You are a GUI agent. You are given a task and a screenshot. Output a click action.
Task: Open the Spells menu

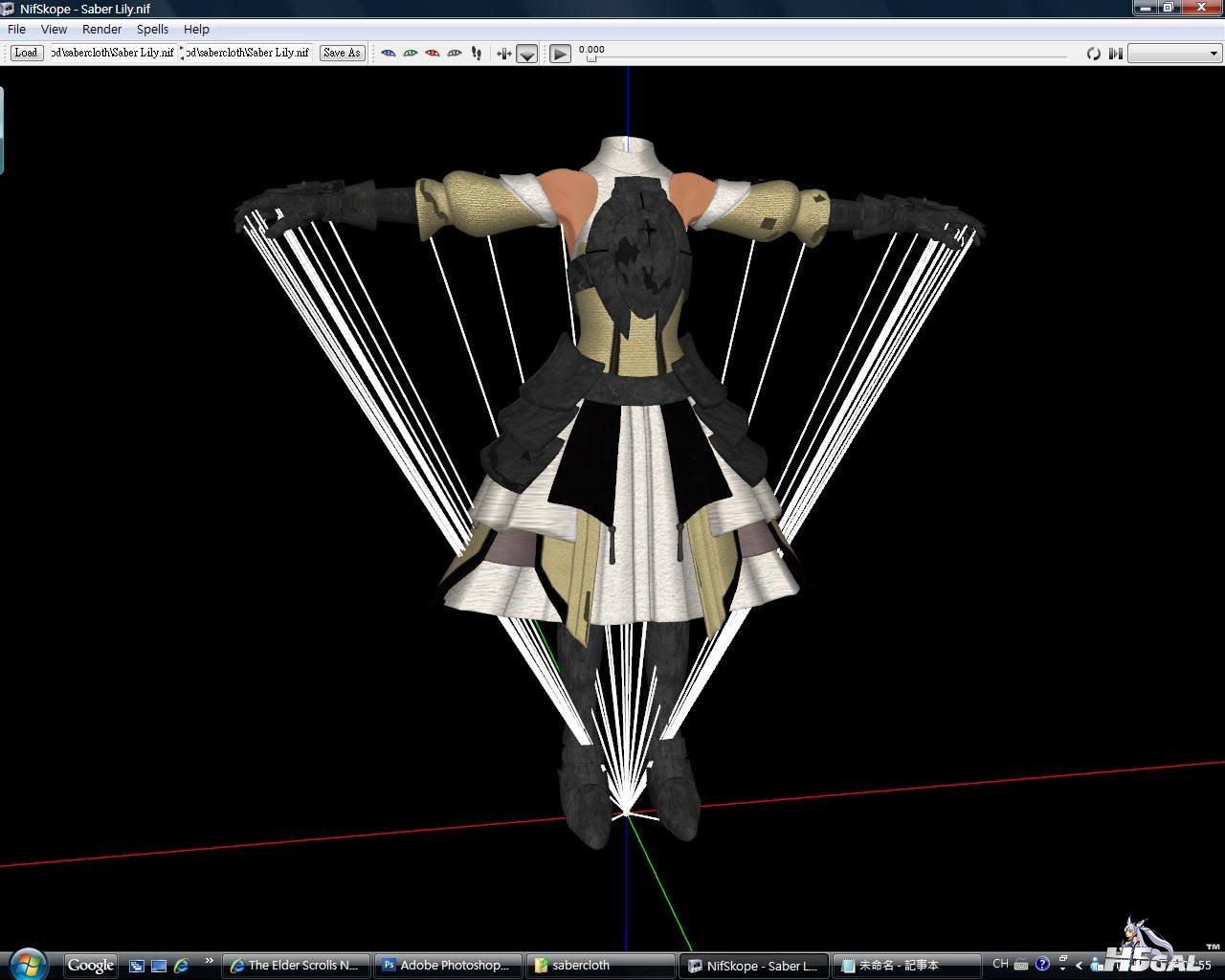tap(152, 30)
